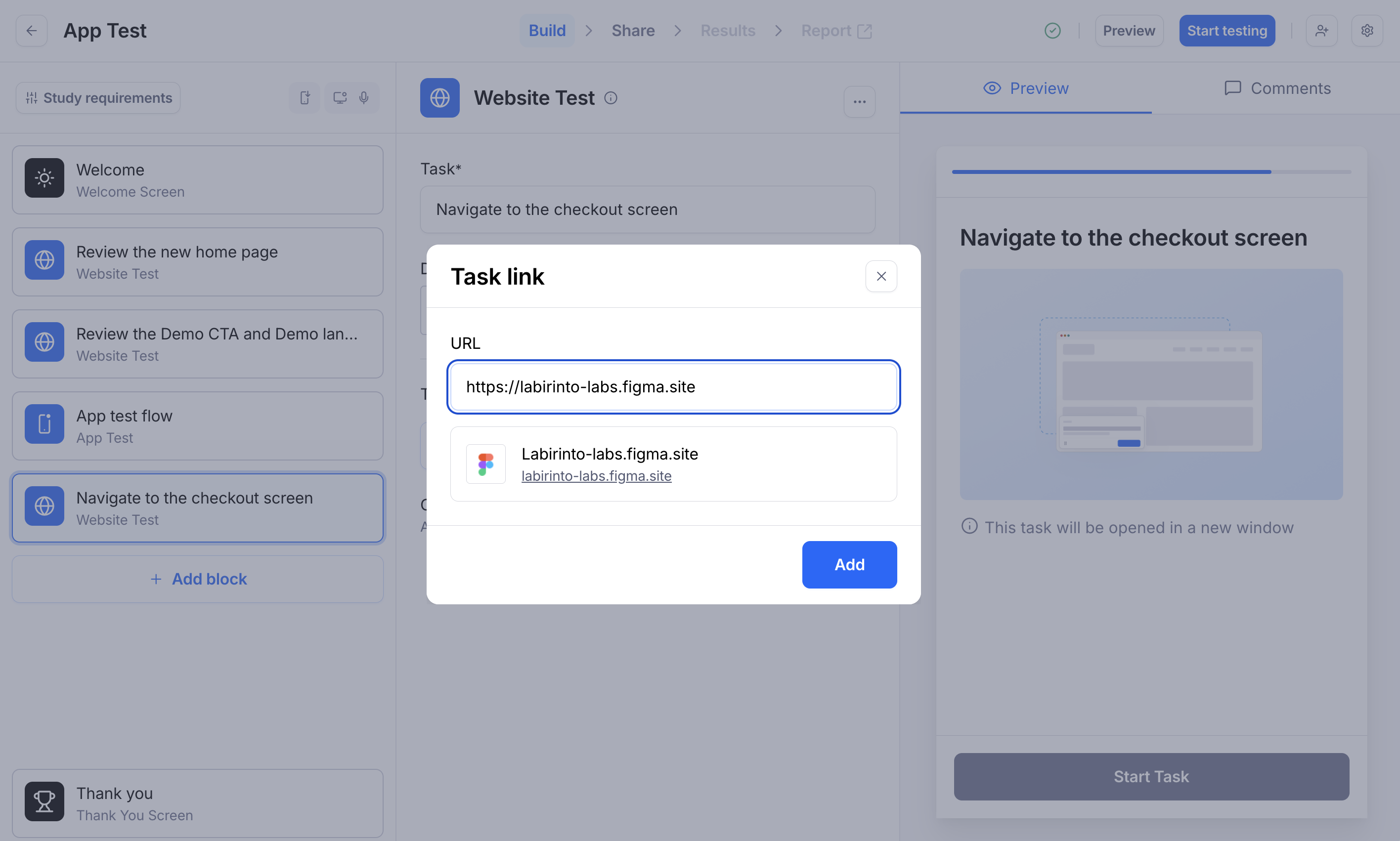Click the Figma logo in link preview
The width and height of the screenshot is (1400, 841).
(x=485, y=464)
